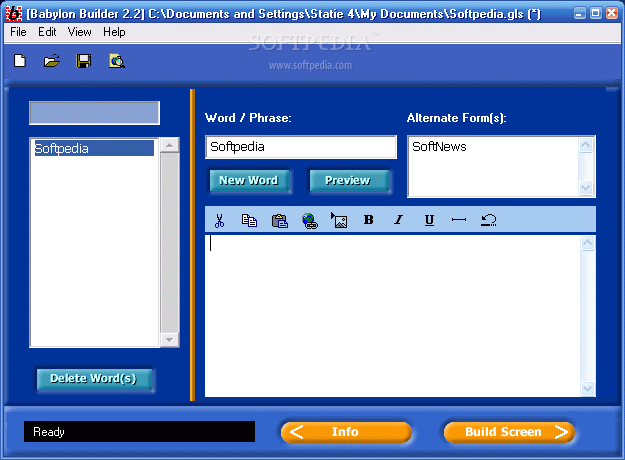
Task: Click inside the Alternate Form(s) box
Action: pyautogui.click(x=493, y=167)
